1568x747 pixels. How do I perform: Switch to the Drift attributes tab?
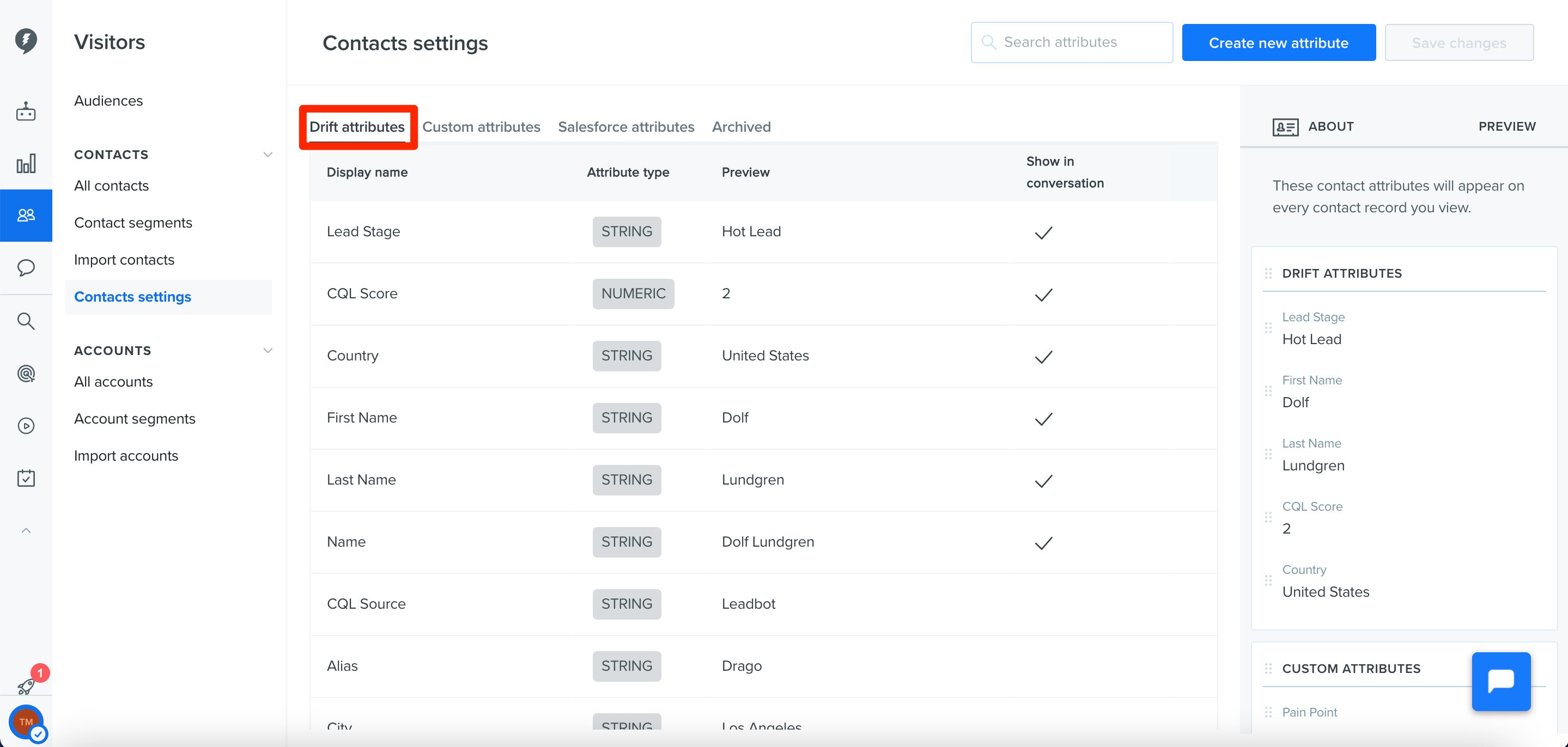(357, 126)
